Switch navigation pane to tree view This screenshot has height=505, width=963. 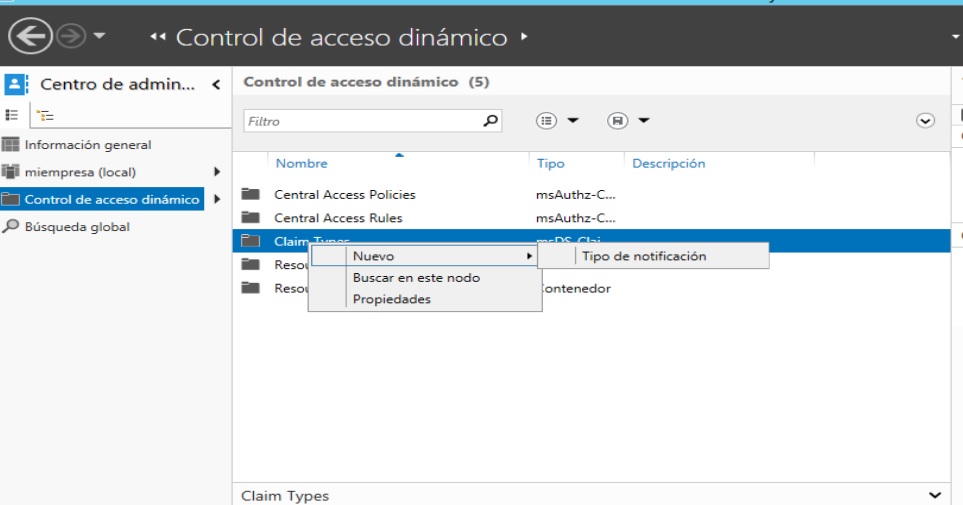45,115
